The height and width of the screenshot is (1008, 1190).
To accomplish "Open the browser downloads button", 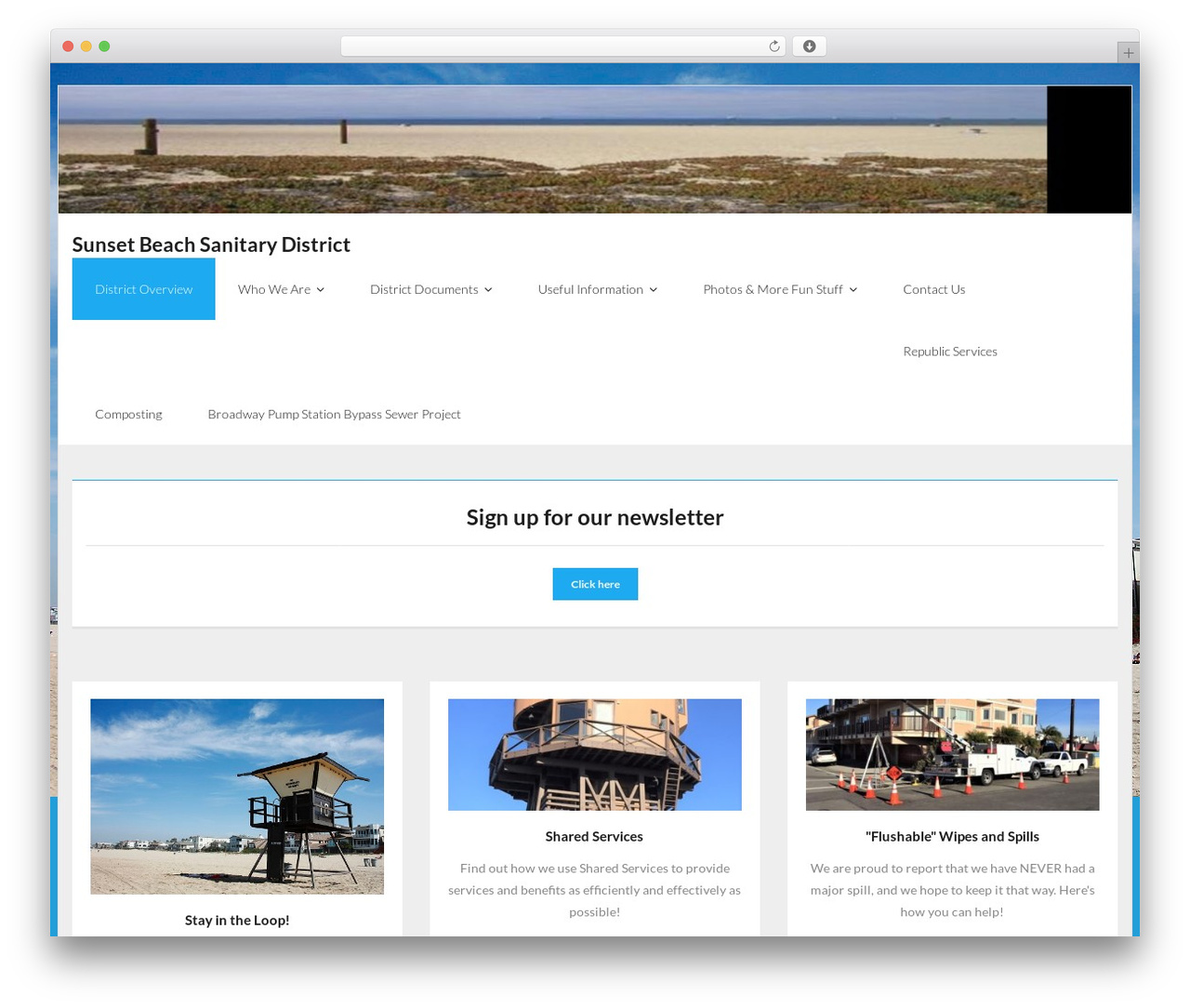I will [809, 46].
